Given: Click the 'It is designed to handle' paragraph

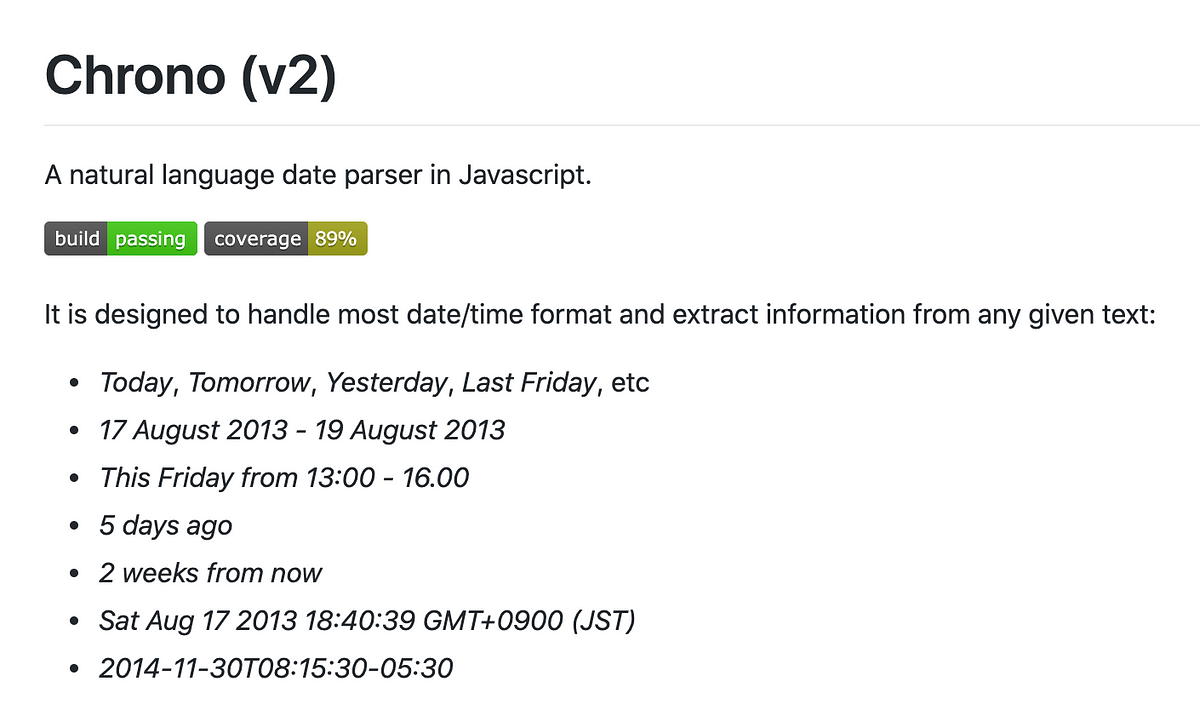Looking at the screenshot, I should (600, 316).
